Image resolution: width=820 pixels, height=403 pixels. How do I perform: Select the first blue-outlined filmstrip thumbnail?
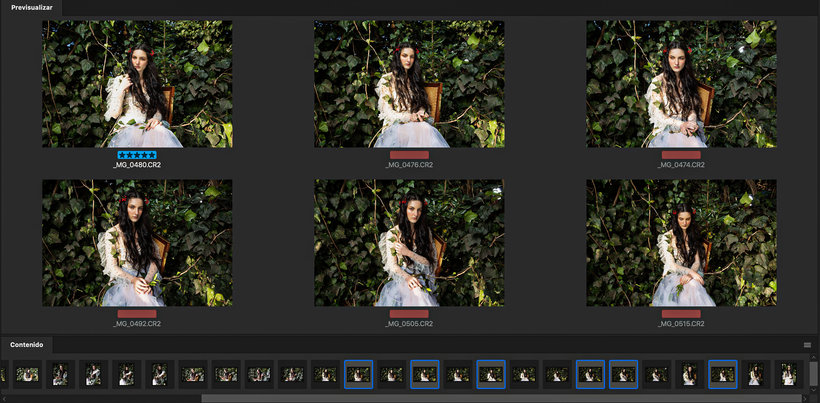[x=358, y=374]
